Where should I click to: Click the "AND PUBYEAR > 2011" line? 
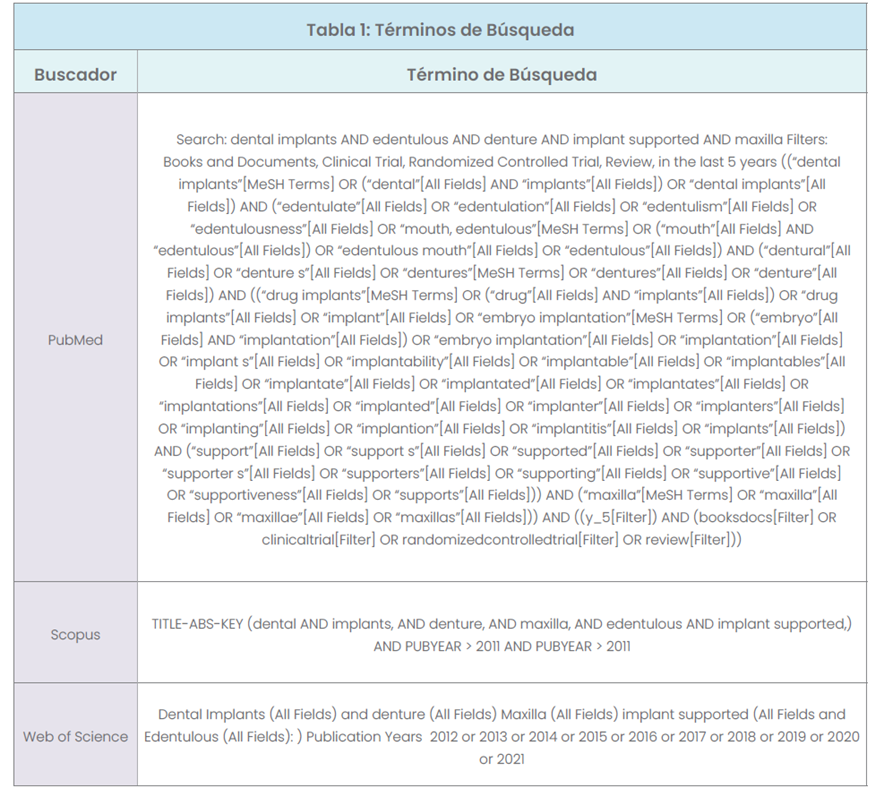(x=502, y=646)
